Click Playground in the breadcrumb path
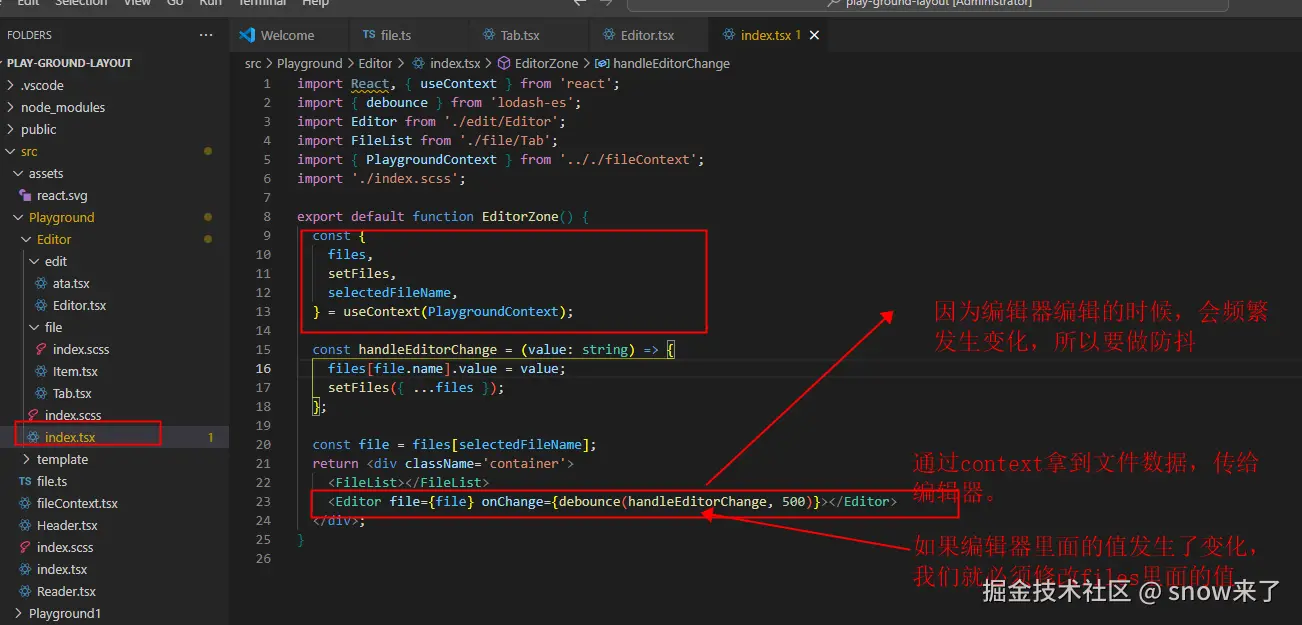Screen dimensions: 1302x625 coord(310,63)
